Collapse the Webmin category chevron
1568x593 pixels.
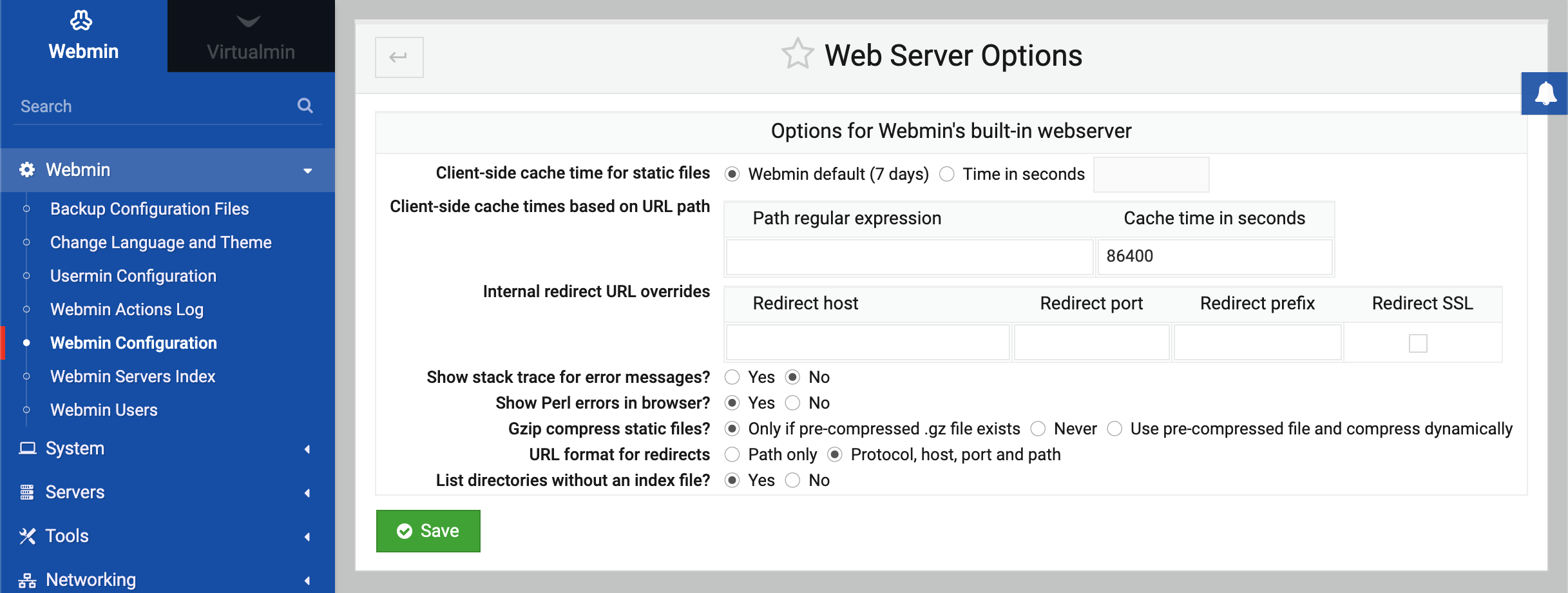309,171
